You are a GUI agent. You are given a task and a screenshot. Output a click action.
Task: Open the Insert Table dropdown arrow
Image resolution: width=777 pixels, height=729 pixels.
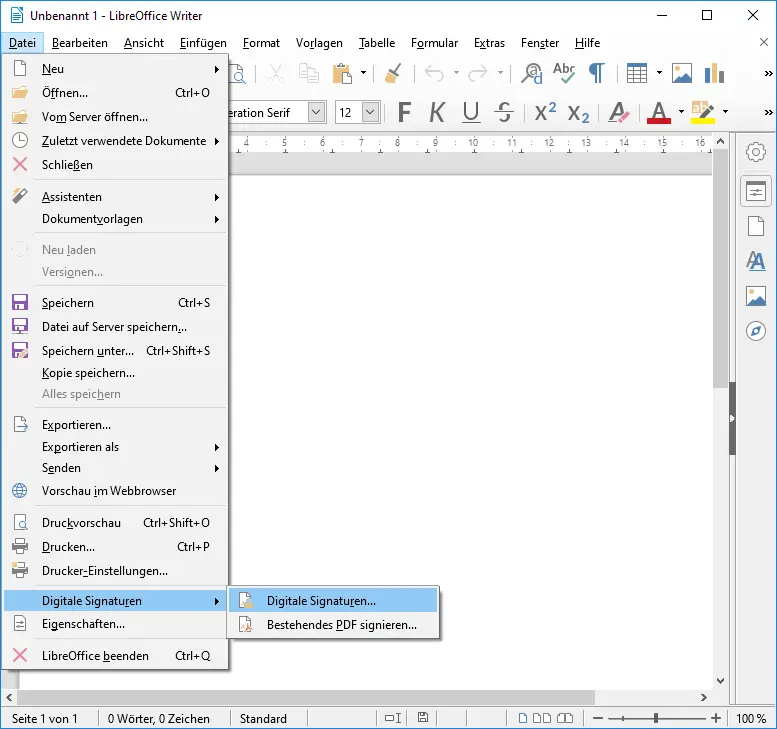(659, 73)
